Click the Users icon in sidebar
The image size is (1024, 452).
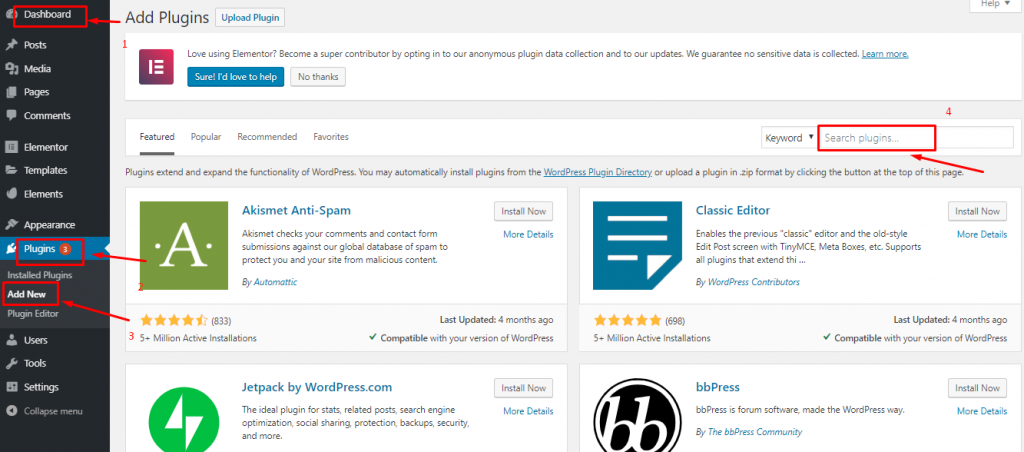[11, 340]
